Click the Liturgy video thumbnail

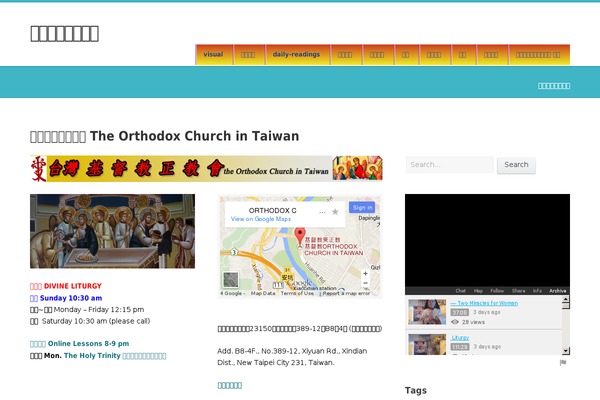pos(427,344)
